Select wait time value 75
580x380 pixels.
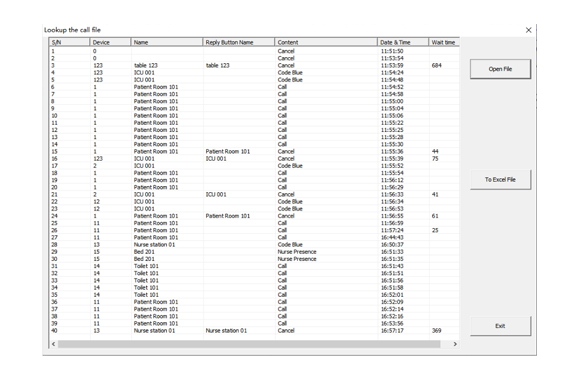pos(435,158)
